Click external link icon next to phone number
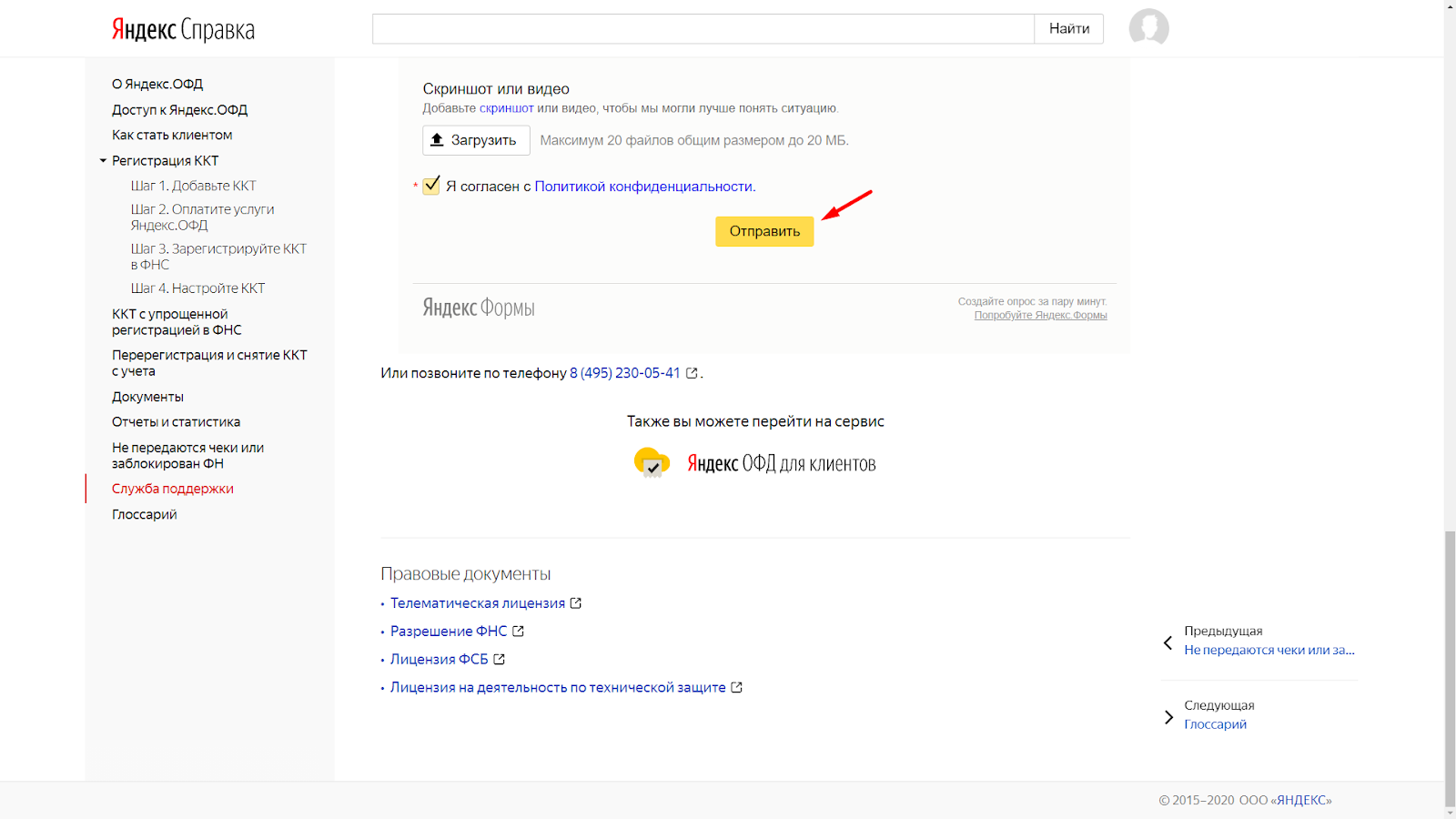Image resolution: width=1456 pixels, height=819 pixels. coord(692,373)
